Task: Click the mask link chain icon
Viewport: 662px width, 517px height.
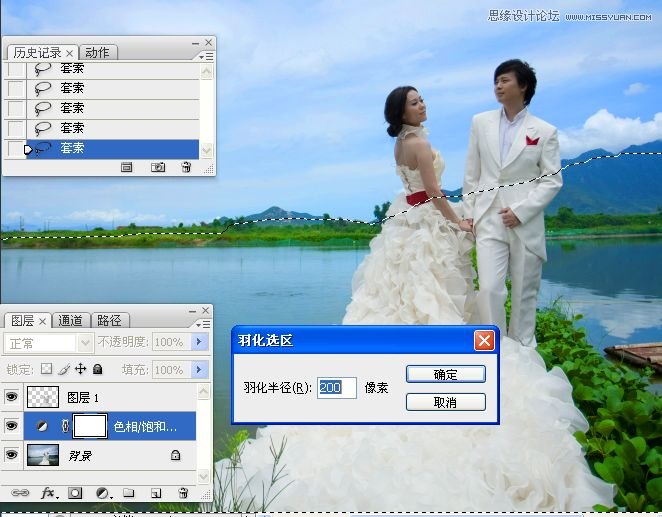Action: point(65,426)
